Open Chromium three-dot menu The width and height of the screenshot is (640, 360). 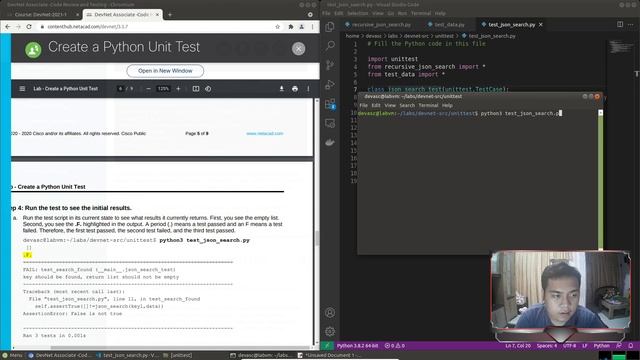pyautogui.click(x=312, y=27)
